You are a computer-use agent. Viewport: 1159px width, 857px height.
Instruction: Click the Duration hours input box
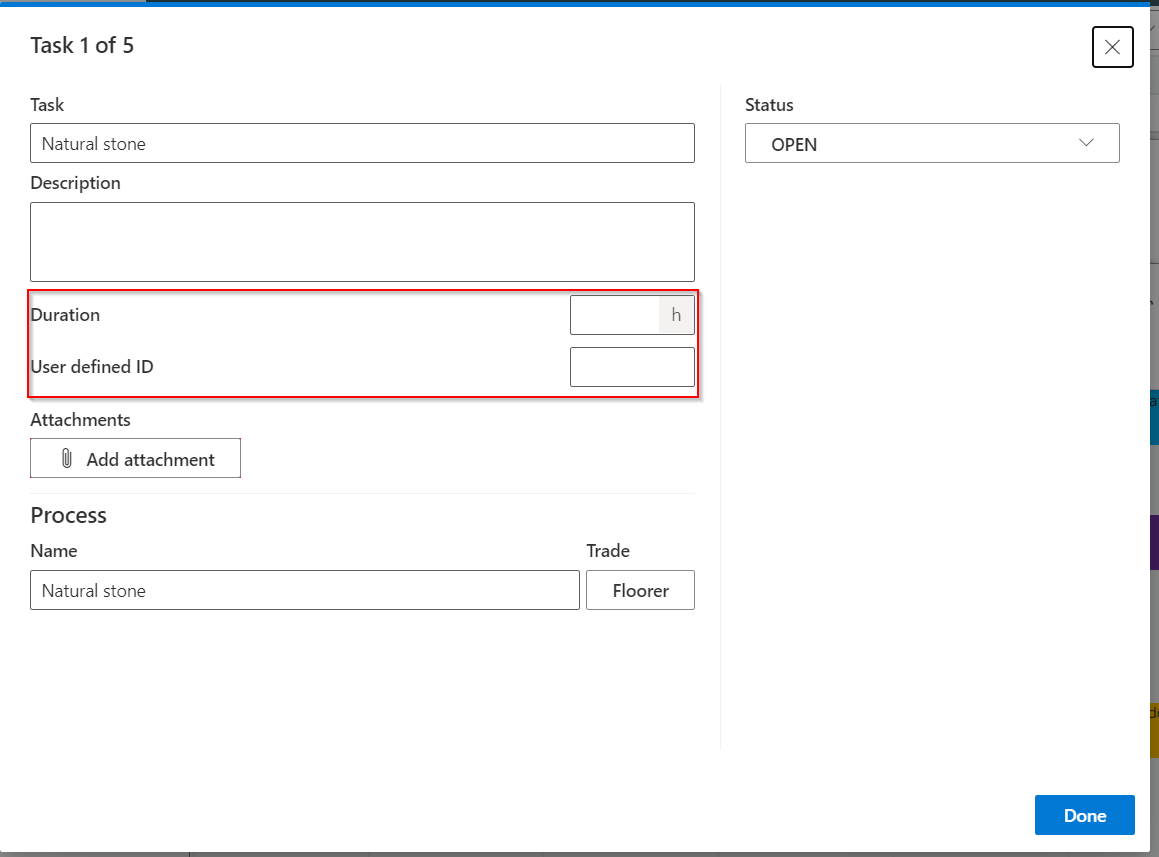pyautogui.click(x=614, y=315)
